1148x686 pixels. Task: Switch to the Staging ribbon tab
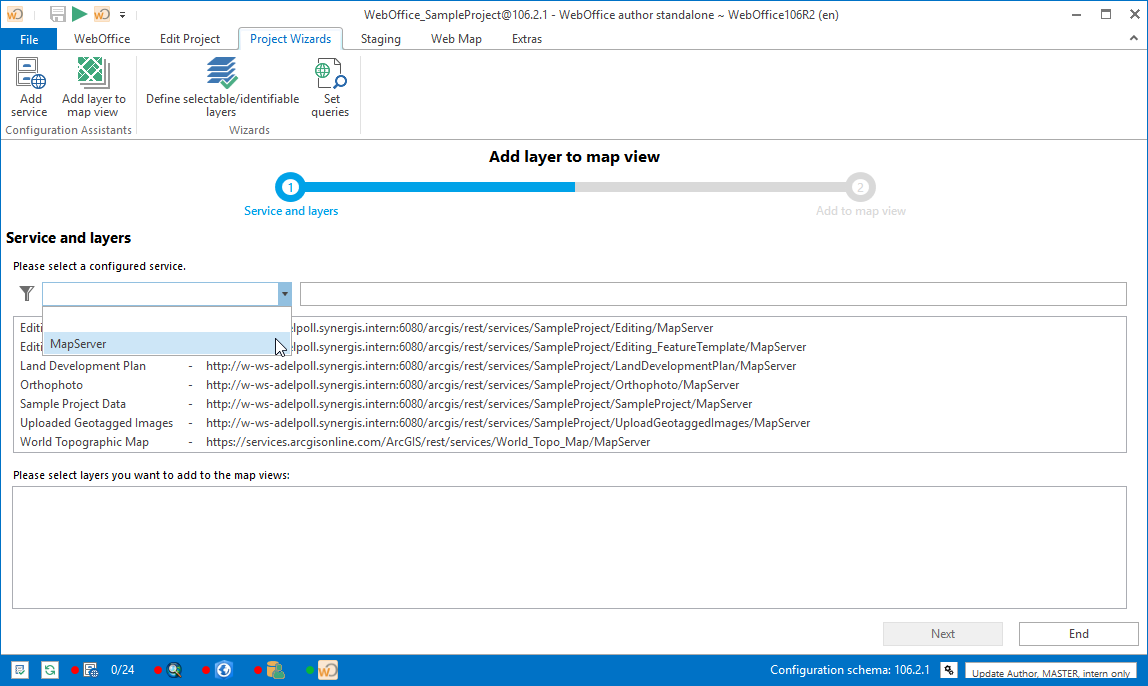(x=380, y=39)
